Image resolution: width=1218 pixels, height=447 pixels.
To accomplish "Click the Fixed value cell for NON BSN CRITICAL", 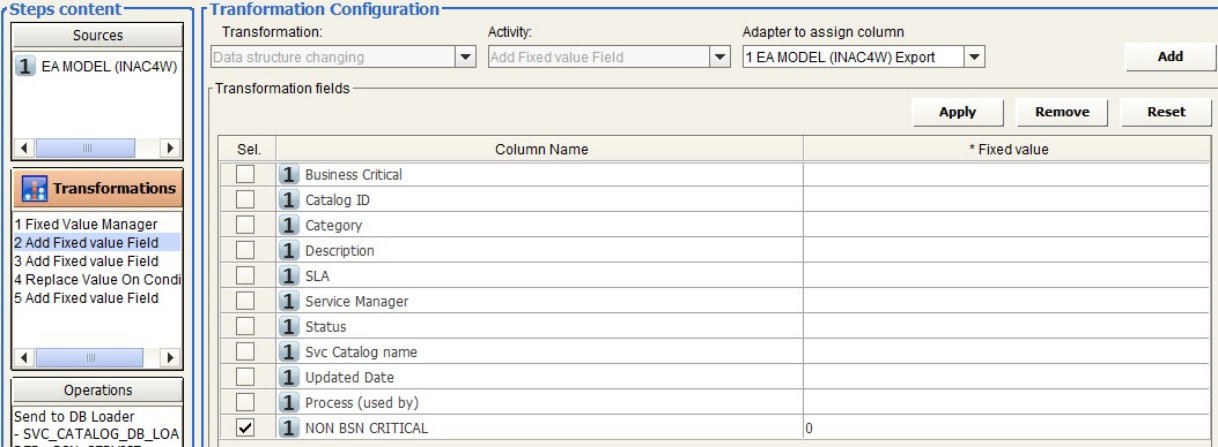I will point(1005,428).
